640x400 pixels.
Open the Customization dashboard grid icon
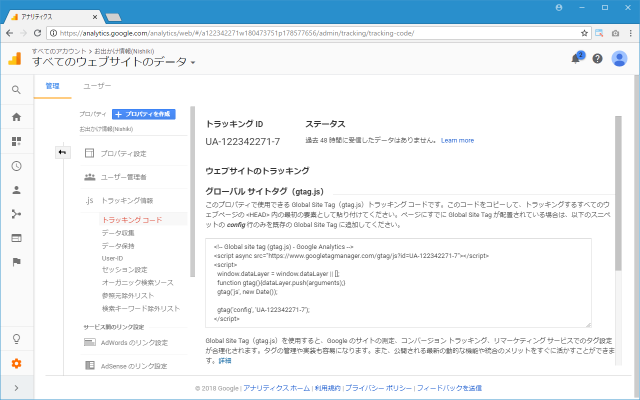16,141
